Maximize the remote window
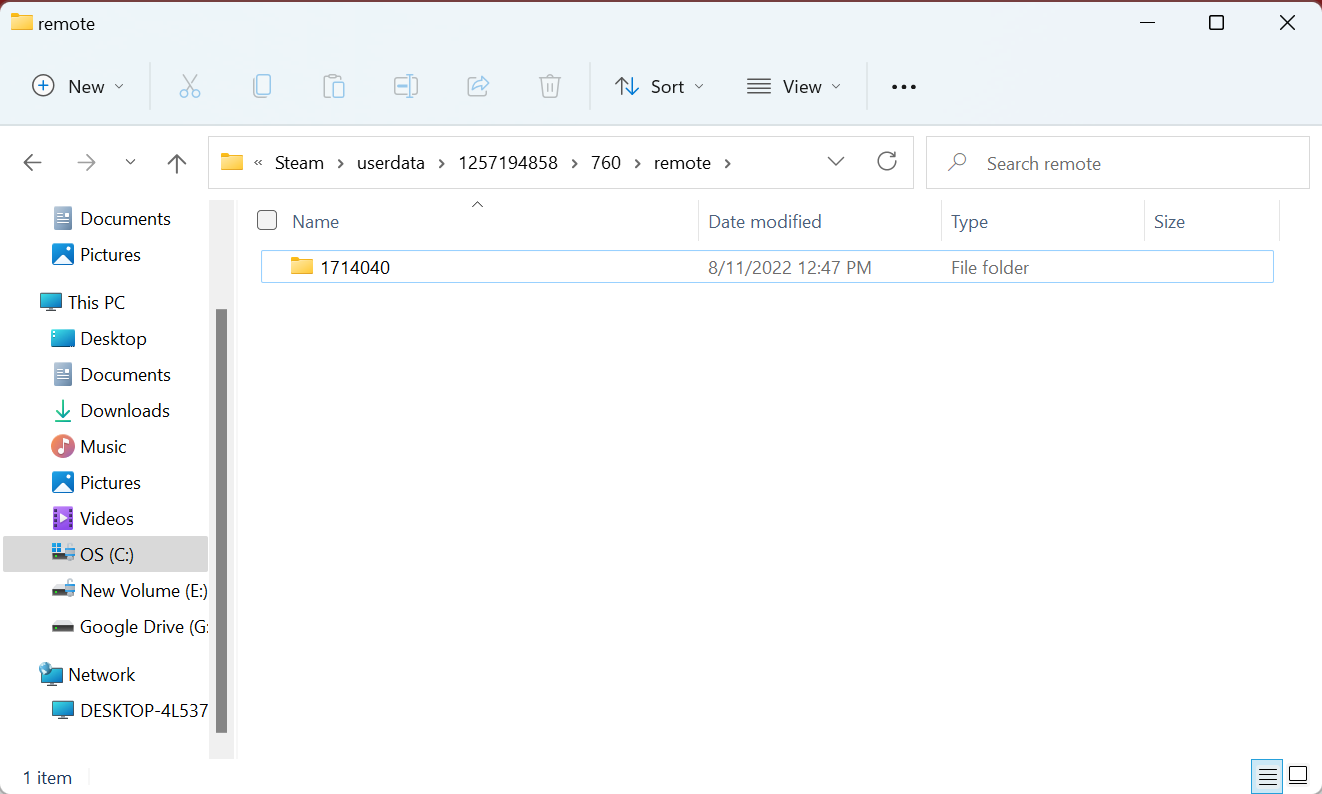The image size is (1322, 794). click(1216, 23)
